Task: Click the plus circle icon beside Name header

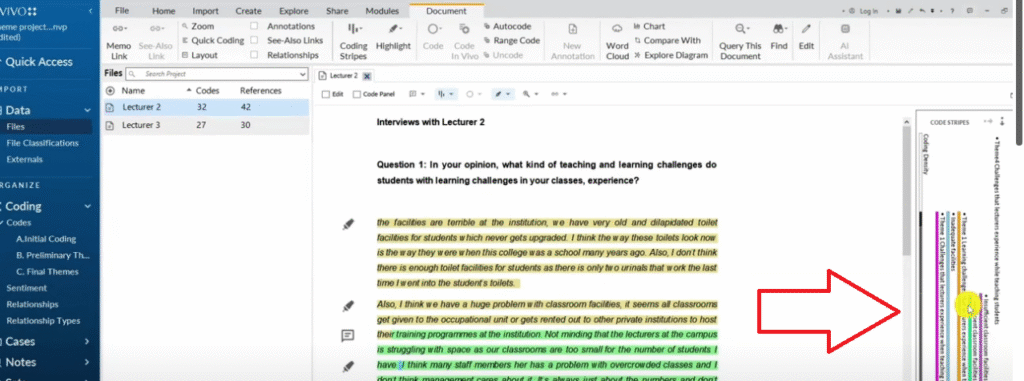Action: 110,91
